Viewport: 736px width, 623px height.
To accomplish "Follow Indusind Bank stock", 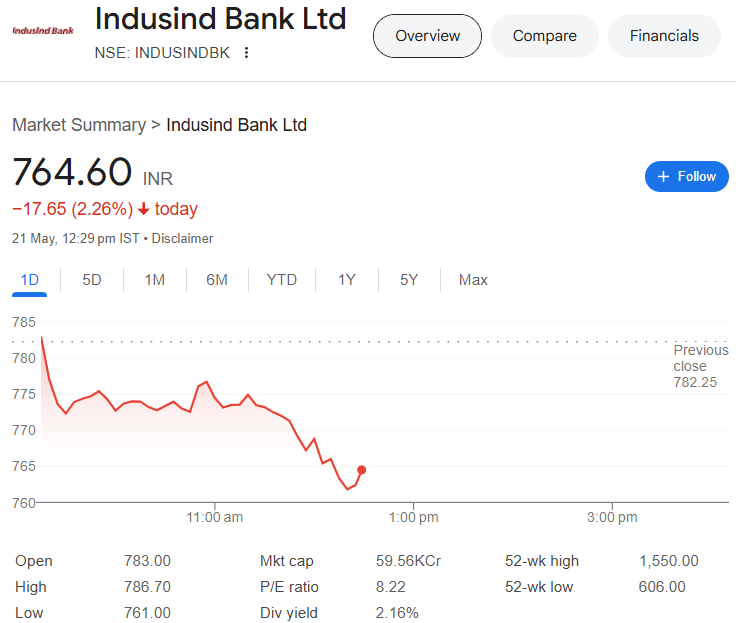I will click(687, 177).
